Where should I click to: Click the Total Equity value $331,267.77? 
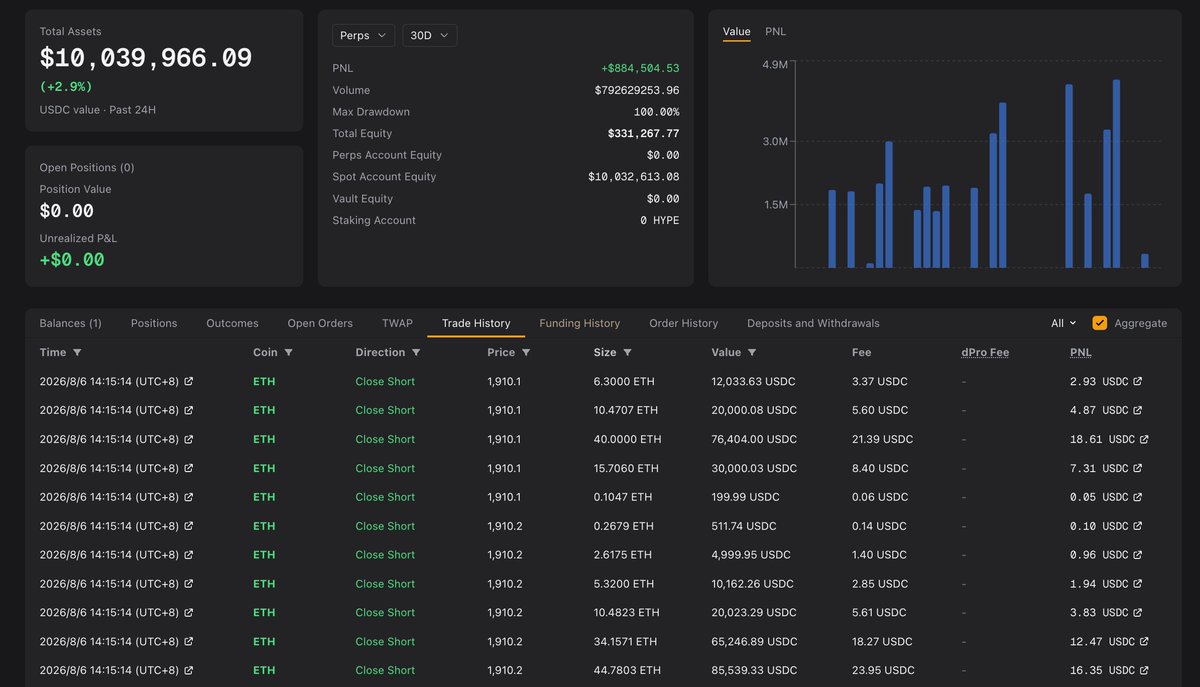pyautogui.click(x=643, y=133)
